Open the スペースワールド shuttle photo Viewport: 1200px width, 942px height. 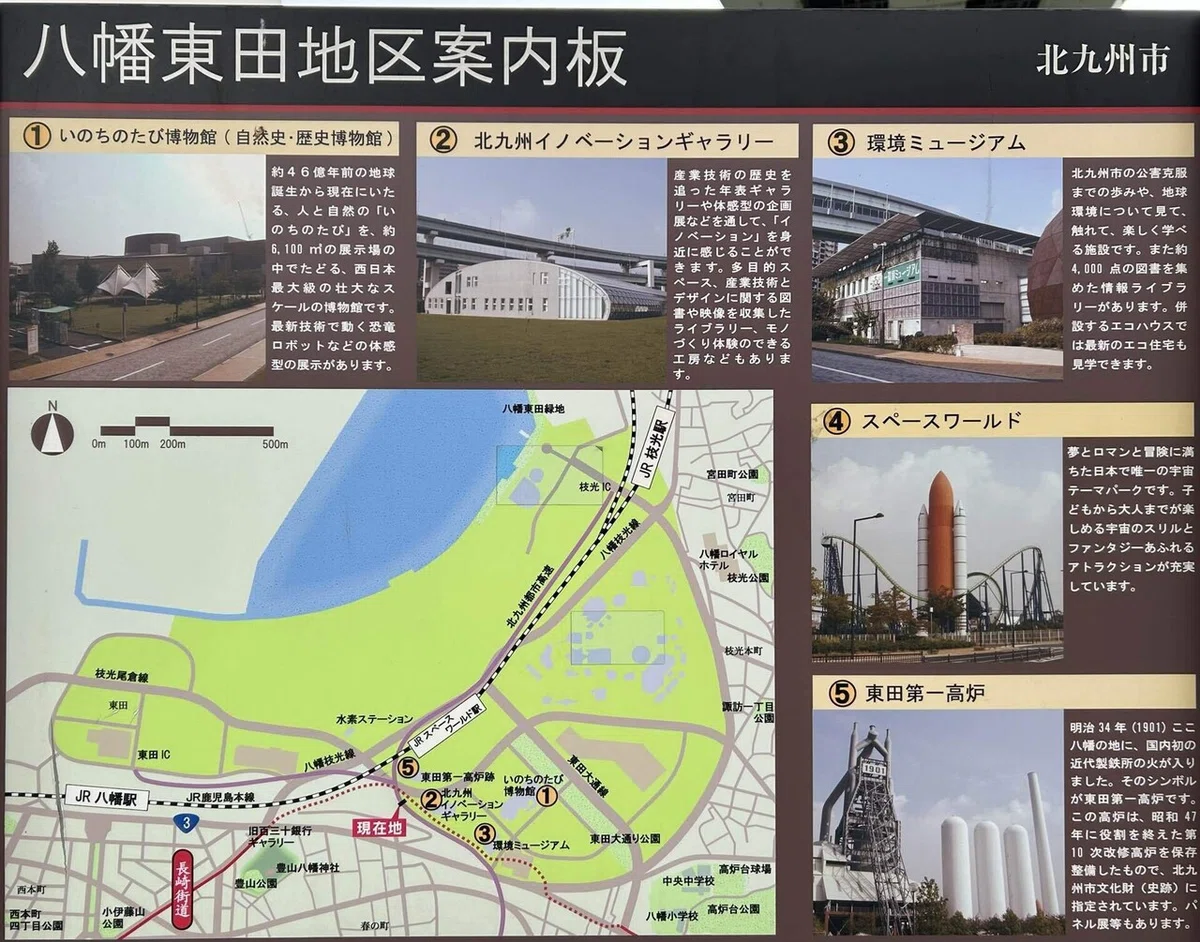937,549
